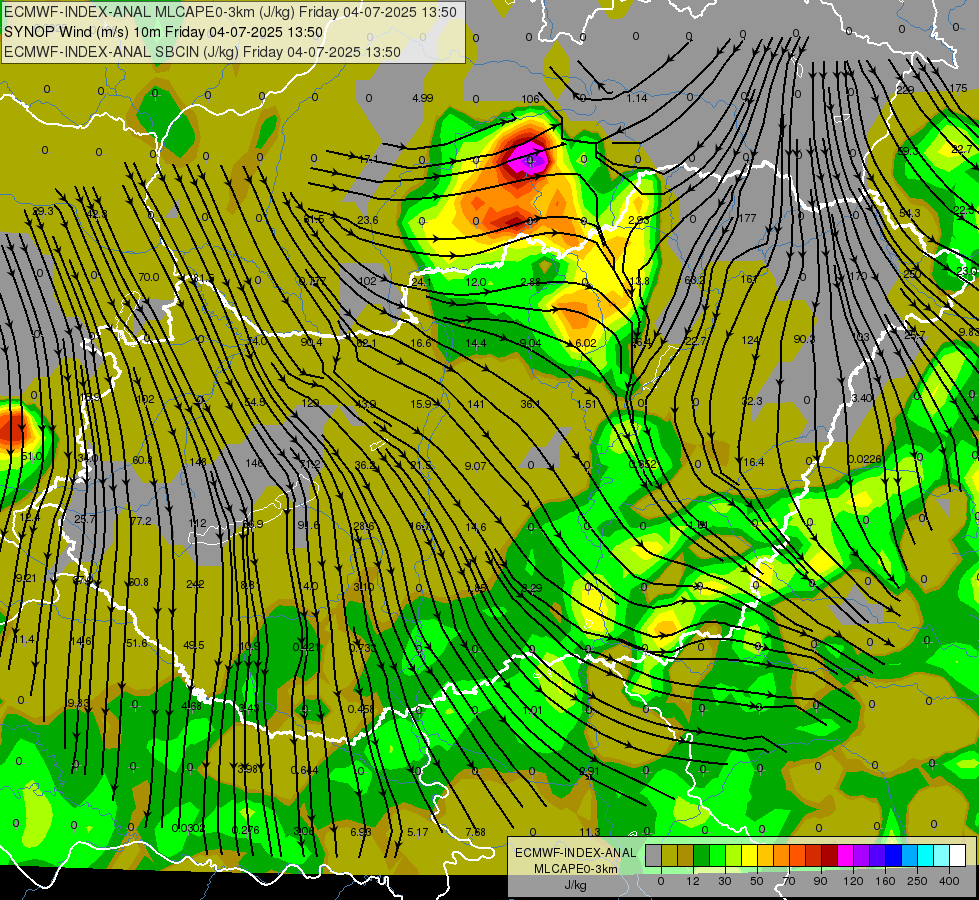The height and width of the screenshot is (900, 979).
Task: Click the 'ECMWF-INDEX-ANAL SBCIN' header line
Action: tap(202, 52)
